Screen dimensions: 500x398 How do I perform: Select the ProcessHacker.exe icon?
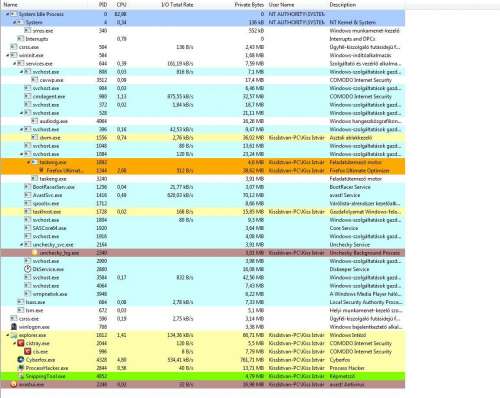(x=21, y=368)
